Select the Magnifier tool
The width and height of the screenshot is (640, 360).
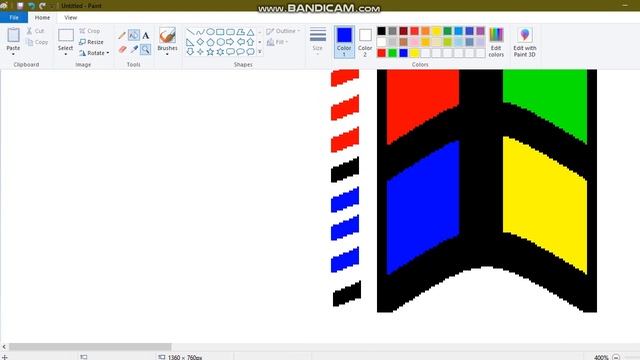coord(146,49)
